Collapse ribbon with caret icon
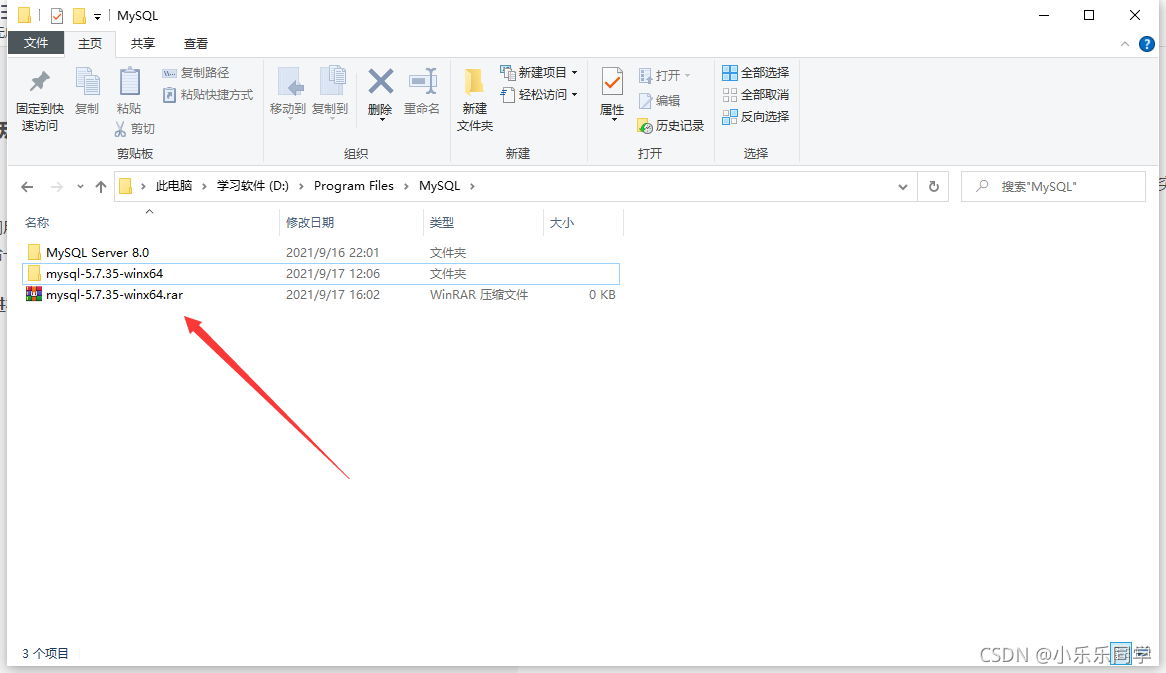 pyautogui.click(x=1124, y=45)
